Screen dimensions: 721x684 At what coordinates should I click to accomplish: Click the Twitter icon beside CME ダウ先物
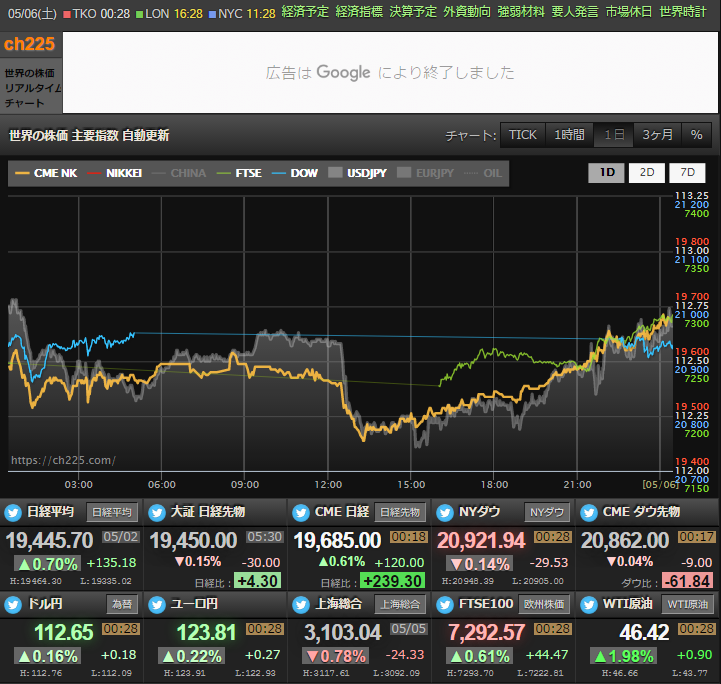(589, 513)
